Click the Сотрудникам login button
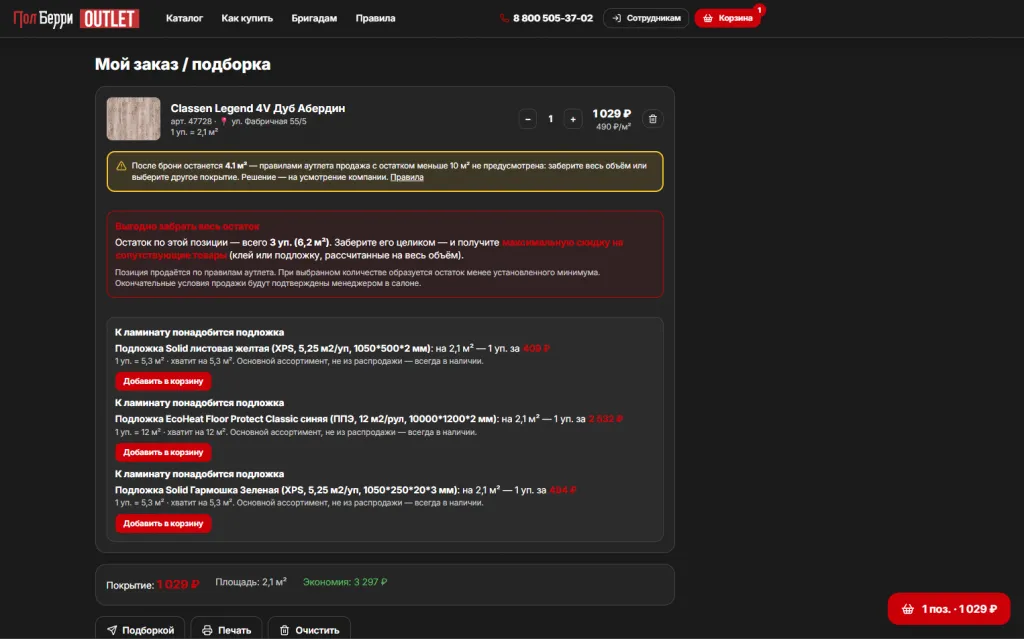The image size is (1024, 639). [646, 18]
